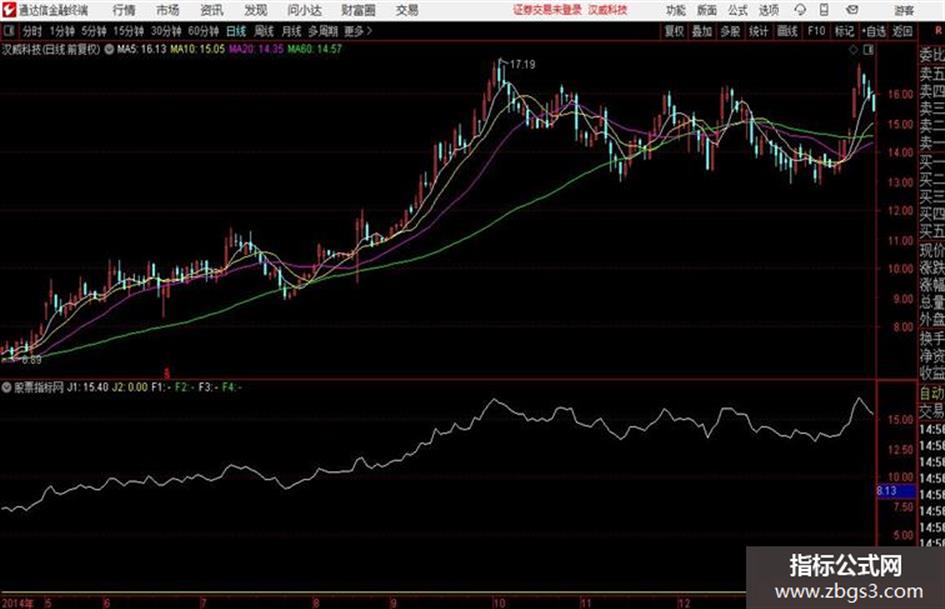Click the J2: 0.00 indicator reading

click(x=130, y=387)
